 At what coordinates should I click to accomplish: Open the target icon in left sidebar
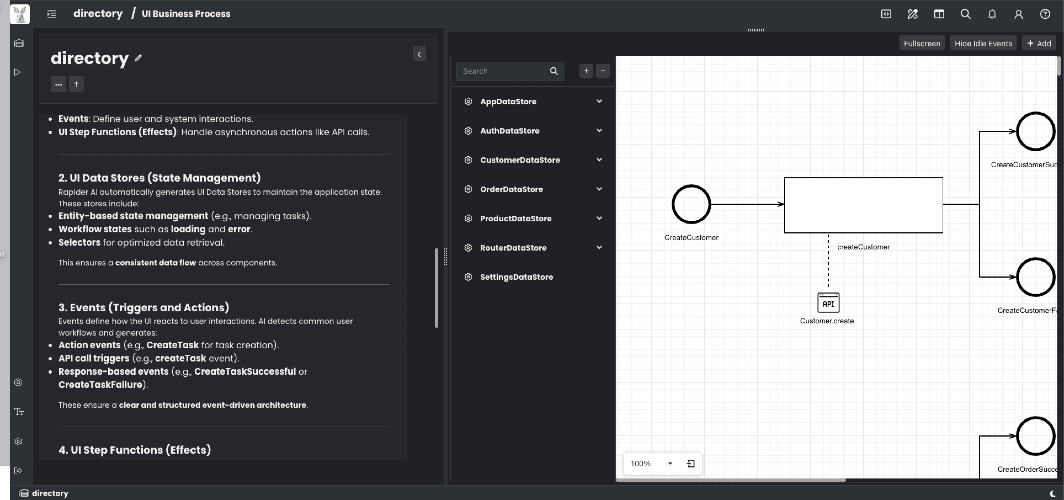[x=18, y=383]
